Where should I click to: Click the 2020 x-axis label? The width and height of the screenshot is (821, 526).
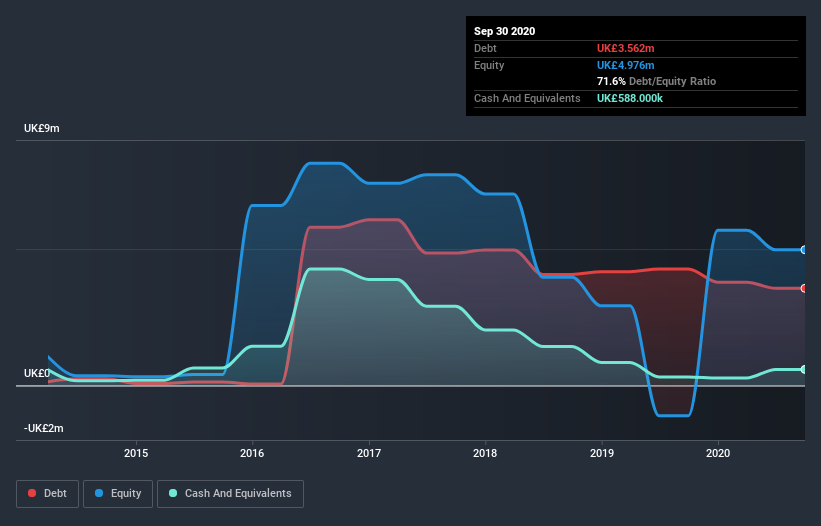pyautogui.click(x=718, y=453)
